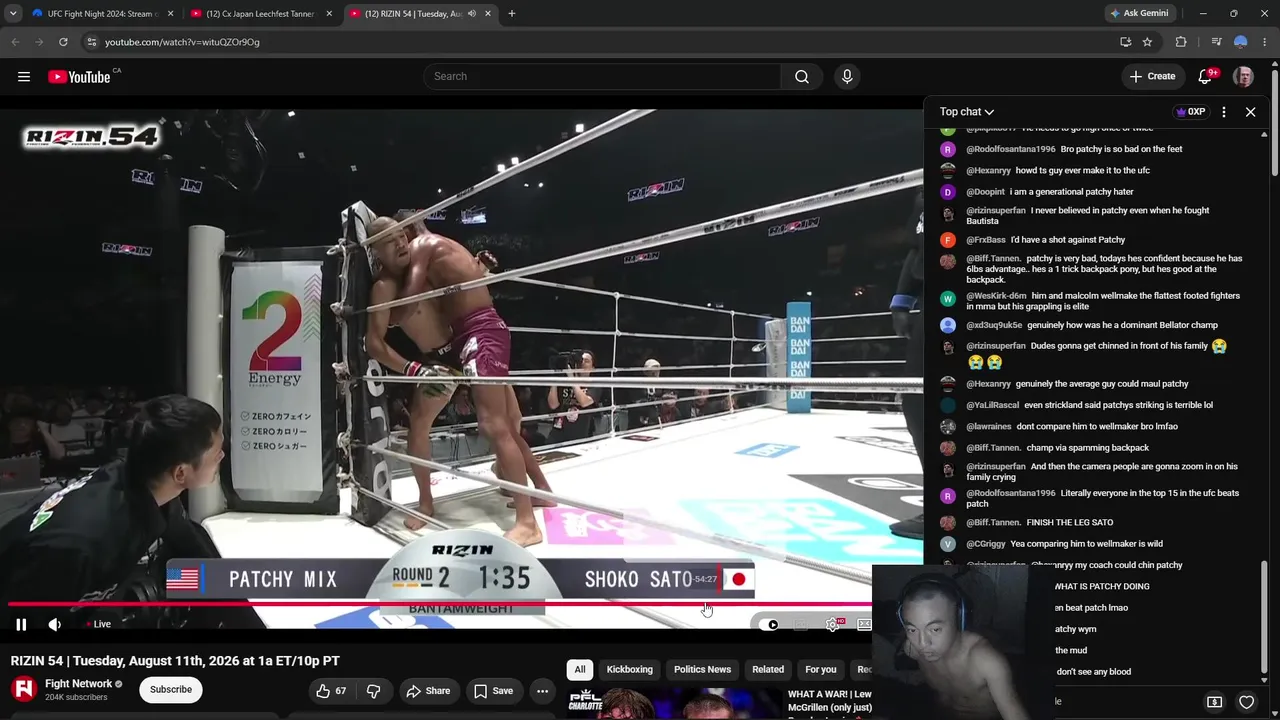The height and width of the screenshot is (720, 1280).
Task: Toggle the autoplay switch in the player
Action: coord(770,625)
